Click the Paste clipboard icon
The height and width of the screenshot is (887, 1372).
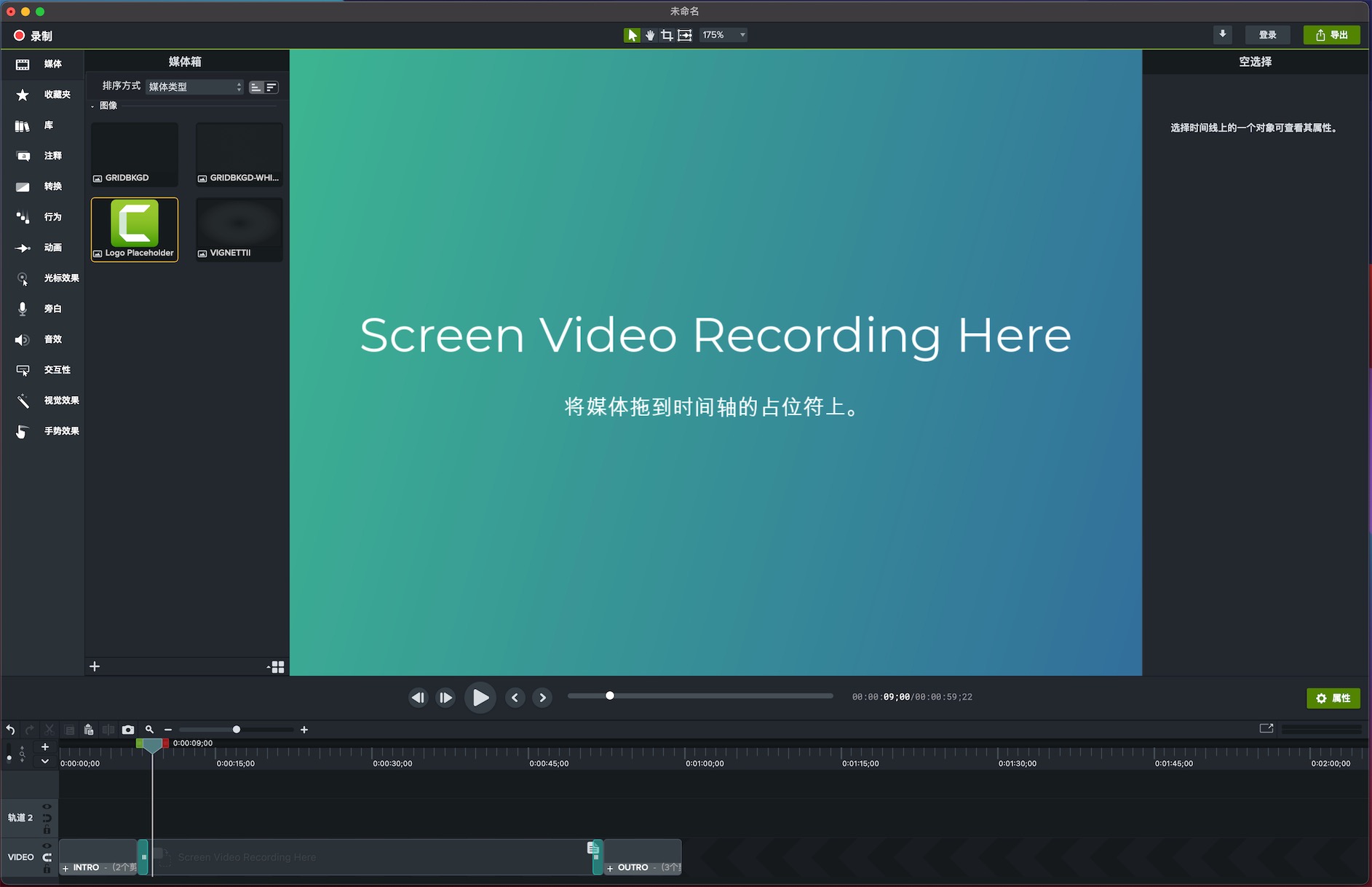coord(89,730)
